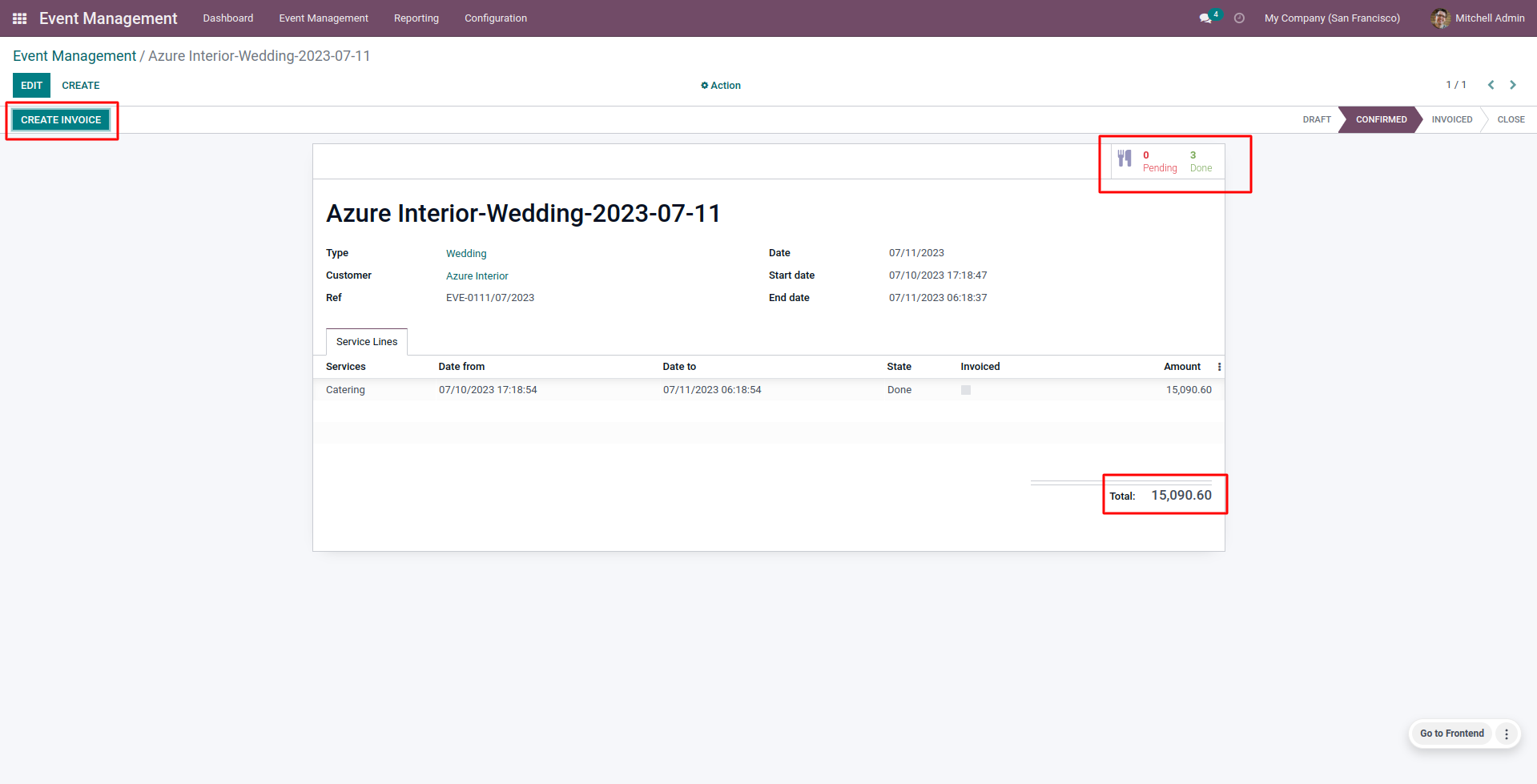The height and width of the screenshot is (784, 1537).
Task: Click Mitchell Admin user avatar
Action: point(1440,18)
